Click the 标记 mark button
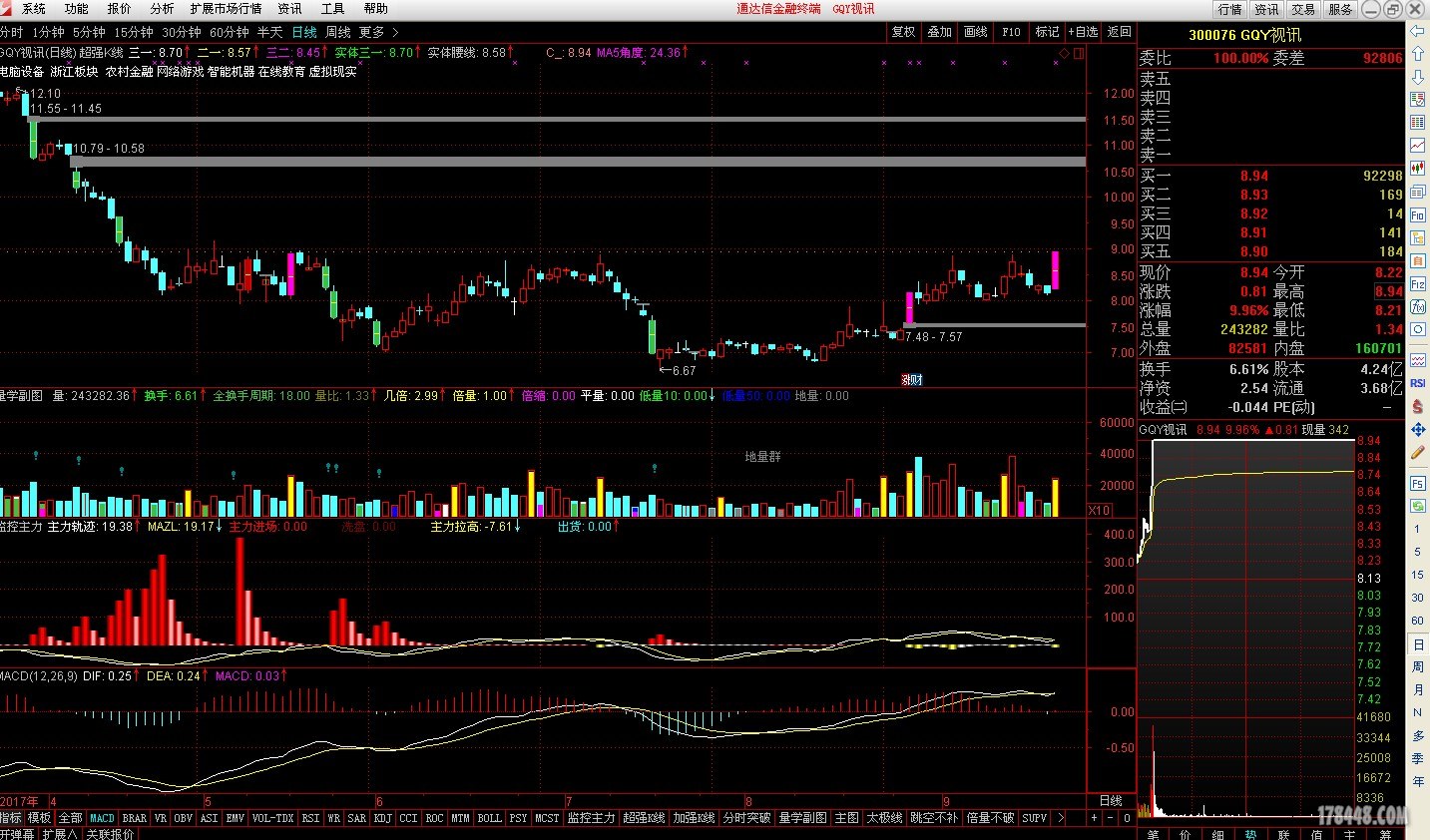1430x840 pixels. 1047,32
